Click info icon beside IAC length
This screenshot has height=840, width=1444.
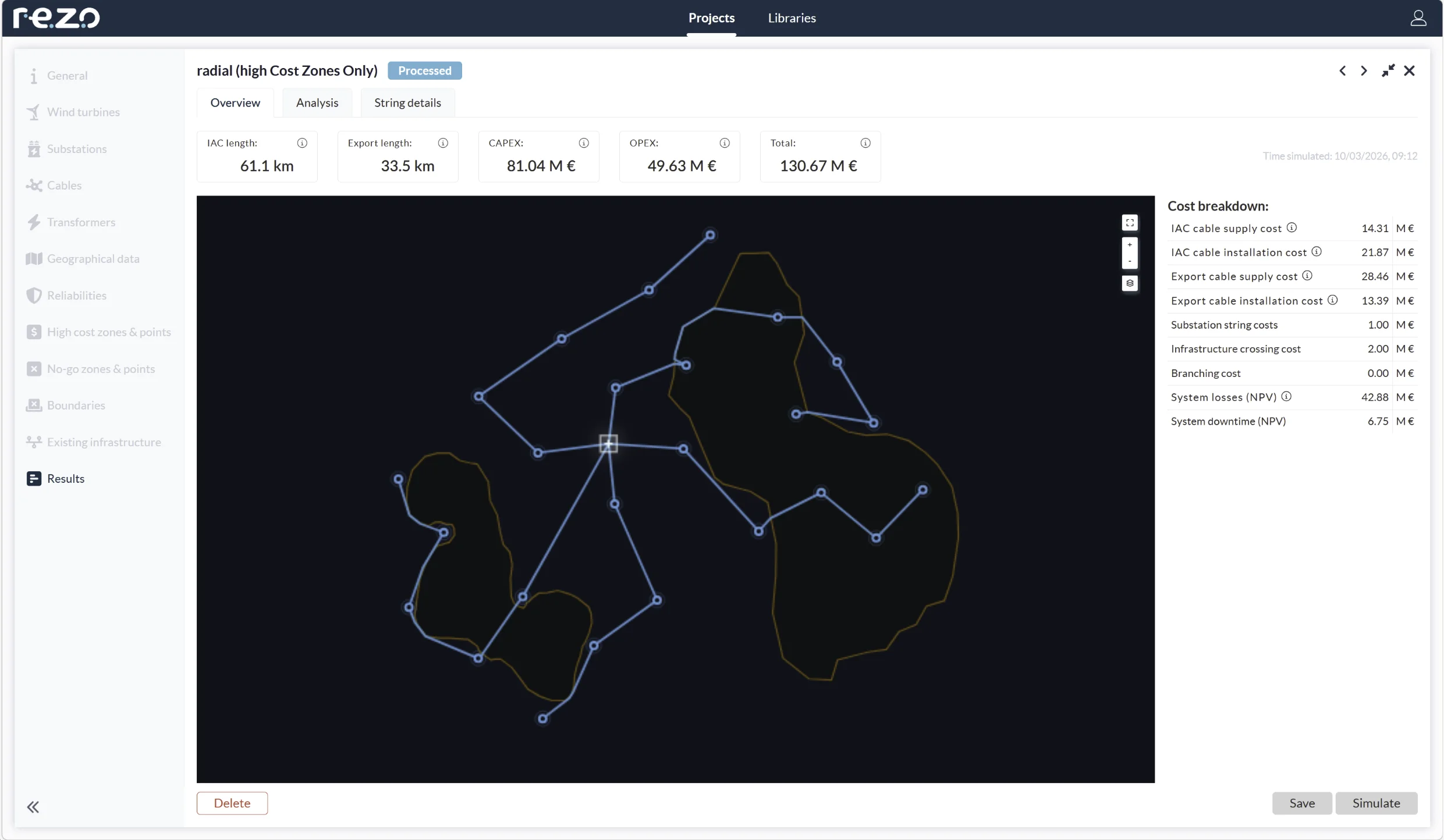(302, 143)
